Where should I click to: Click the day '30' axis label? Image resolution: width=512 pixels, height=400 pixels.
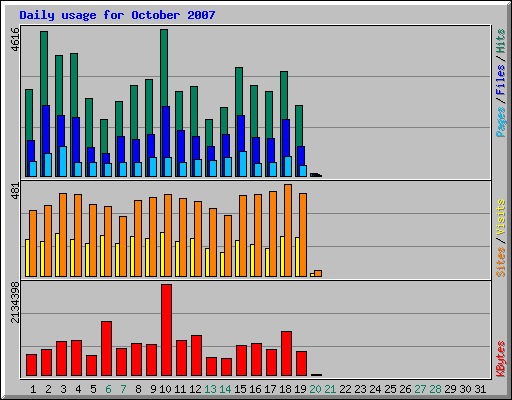coord(465,389)
